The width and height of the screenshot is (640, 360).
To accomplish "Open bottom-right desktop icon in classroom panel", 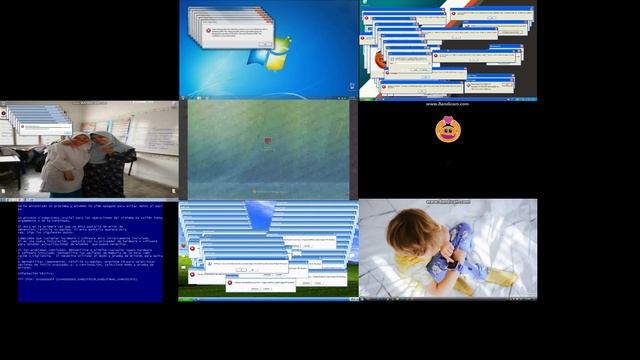I will point(173,191).
